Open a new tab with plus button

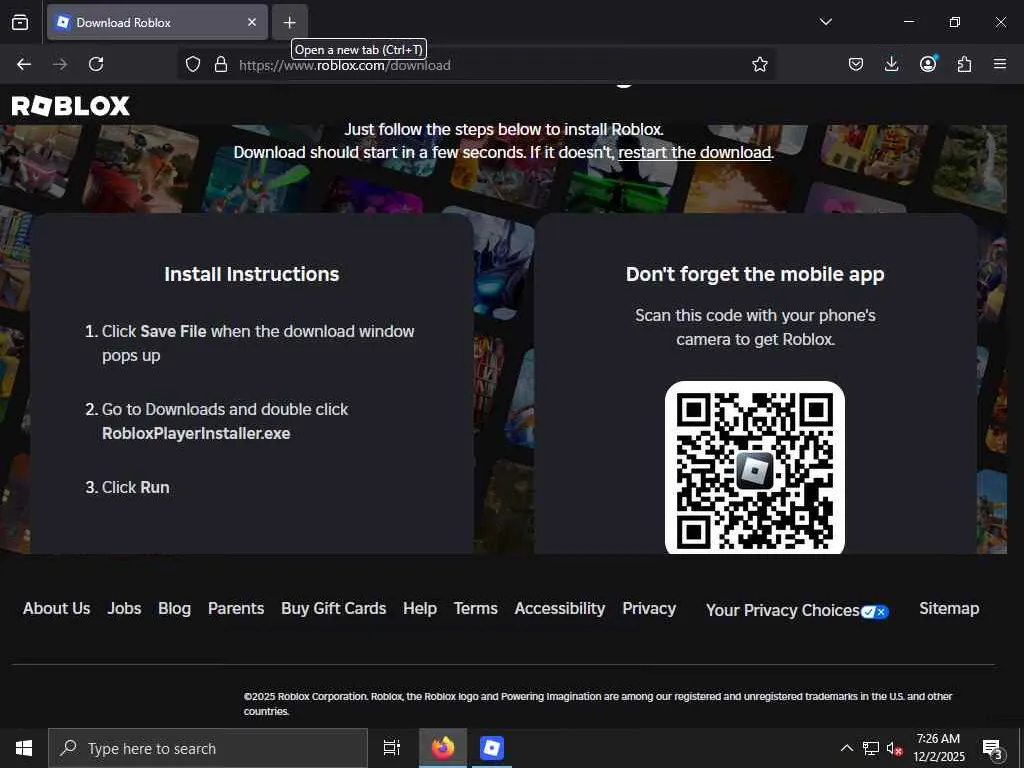tap(289, 22)
